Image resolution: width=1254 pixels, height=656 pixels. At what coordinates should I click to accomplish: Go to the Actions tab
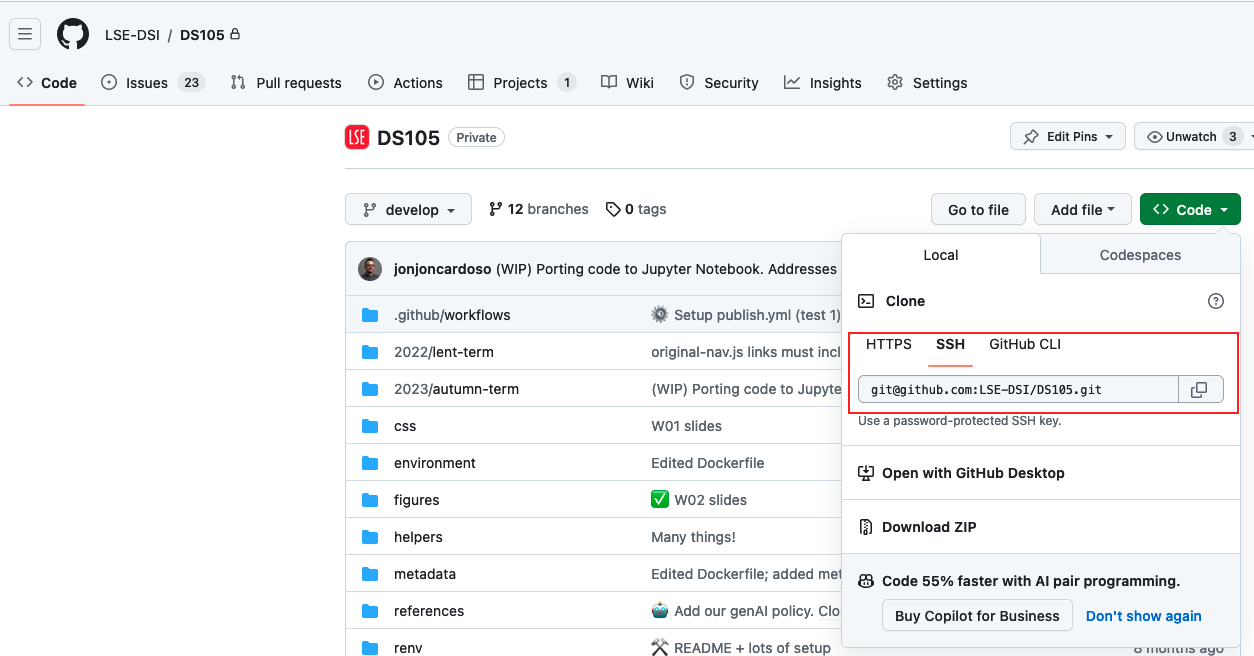tap(405, 83)
